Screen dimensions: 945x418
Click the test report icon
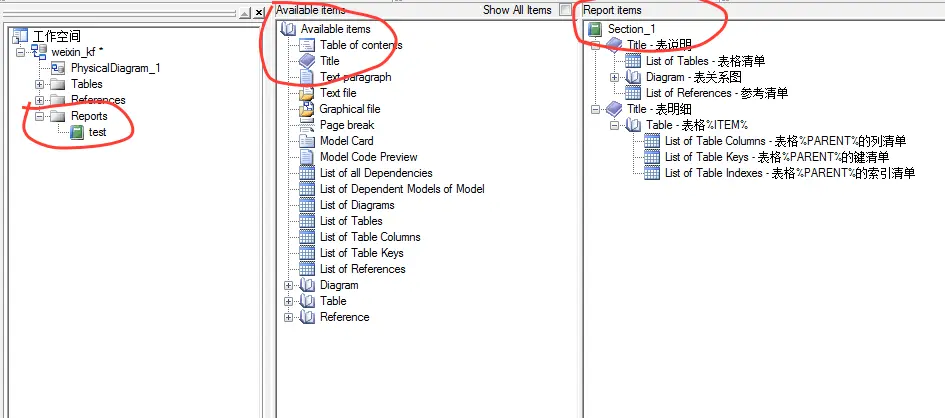click(77, 133)
